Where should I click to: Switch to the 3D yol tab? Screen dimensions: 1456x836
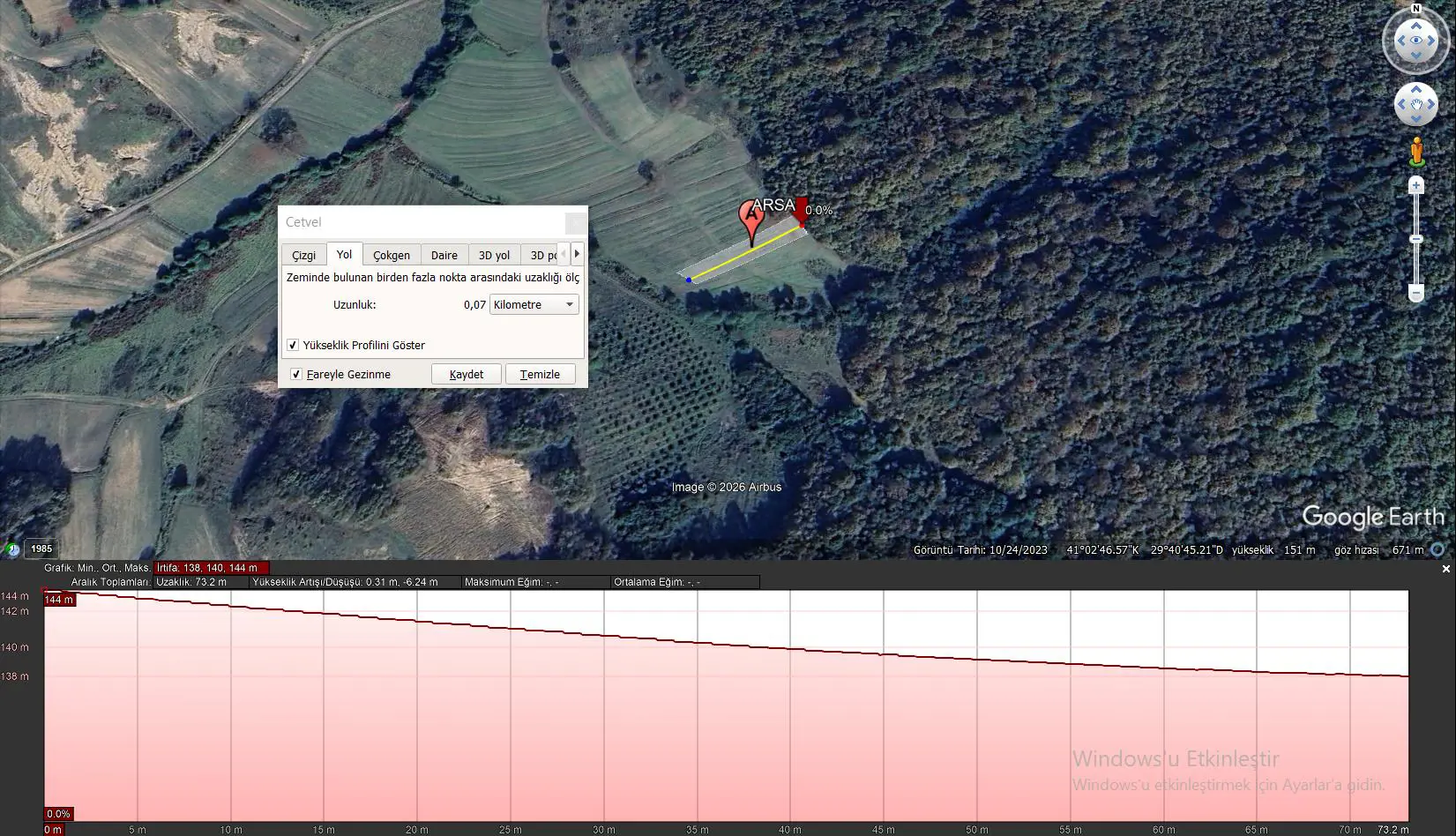(494, 255)
